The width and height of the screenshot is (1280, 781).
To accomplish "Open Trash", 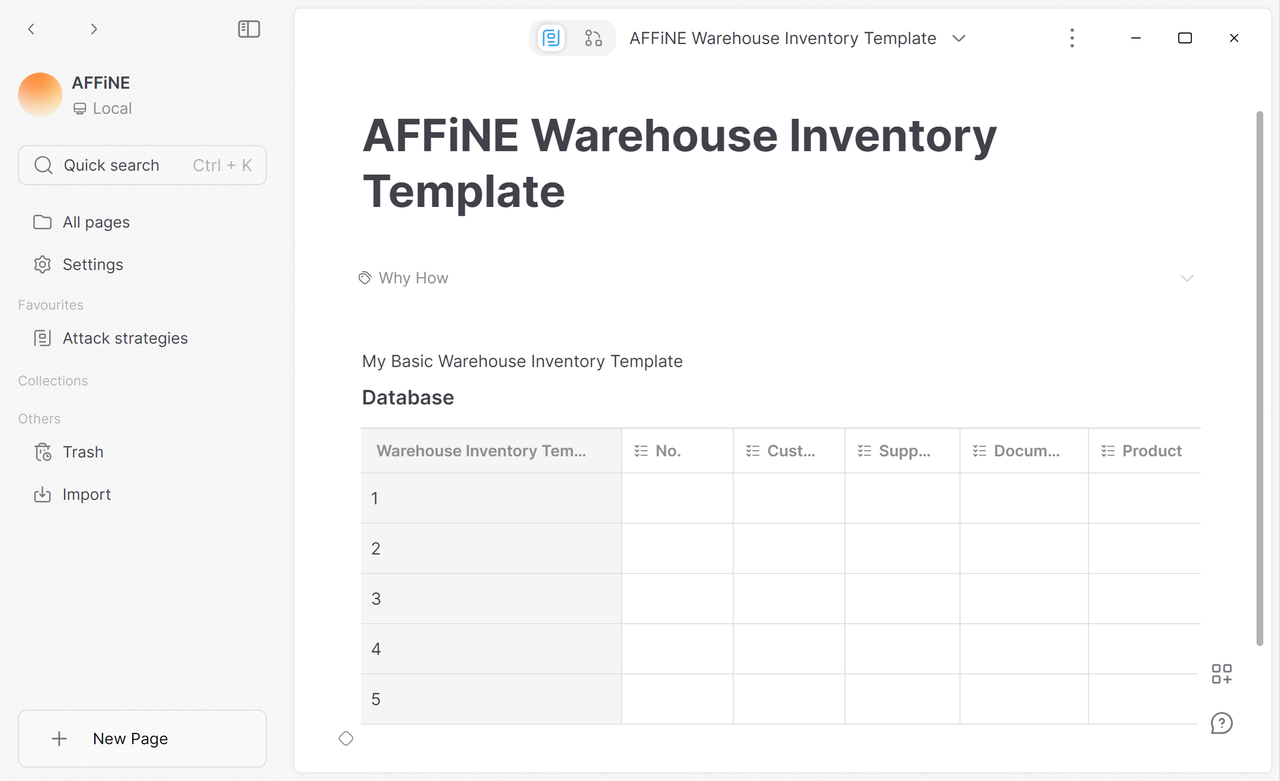I will 142,452.
